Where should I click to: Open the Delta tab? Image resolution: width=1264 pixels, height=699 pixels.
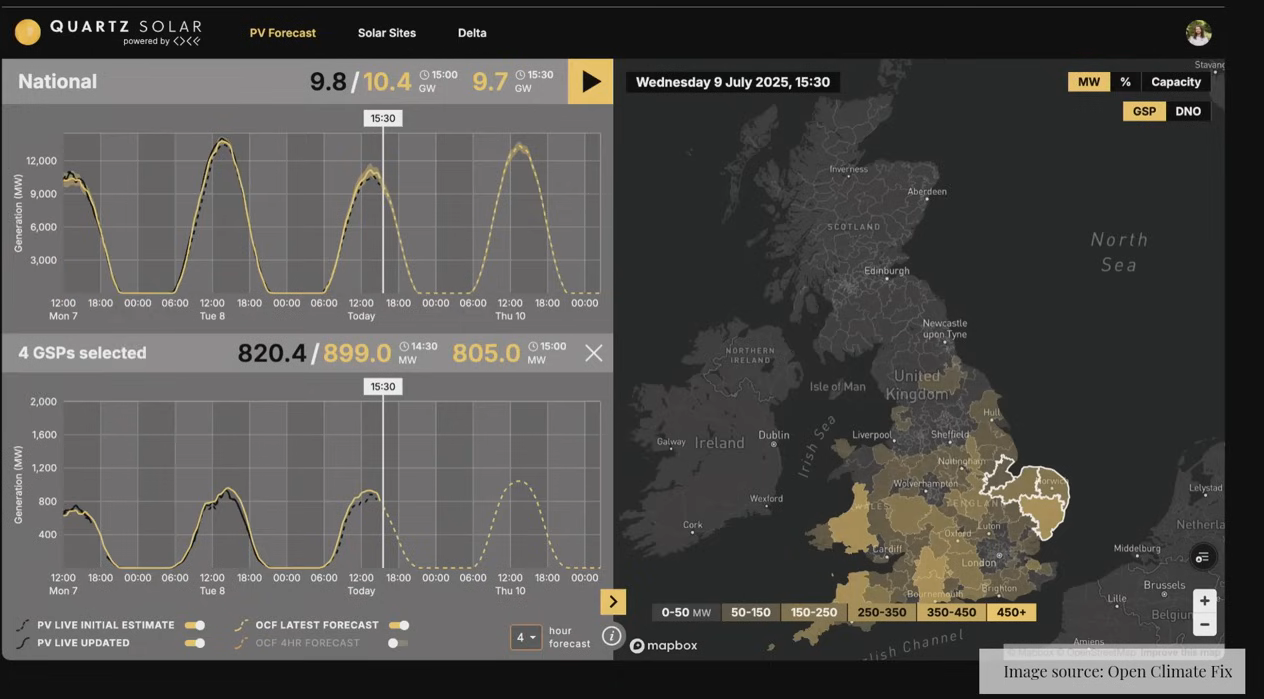pos(472,33)
